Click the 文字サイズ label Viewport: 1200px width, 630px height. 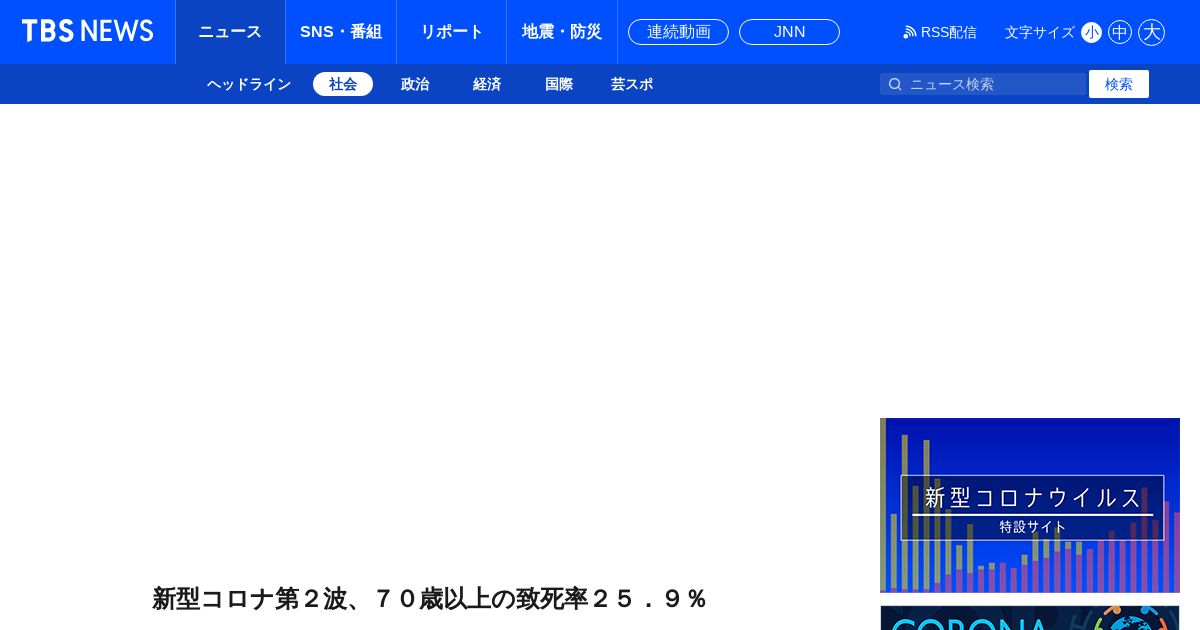click(x=1040, y=32)
